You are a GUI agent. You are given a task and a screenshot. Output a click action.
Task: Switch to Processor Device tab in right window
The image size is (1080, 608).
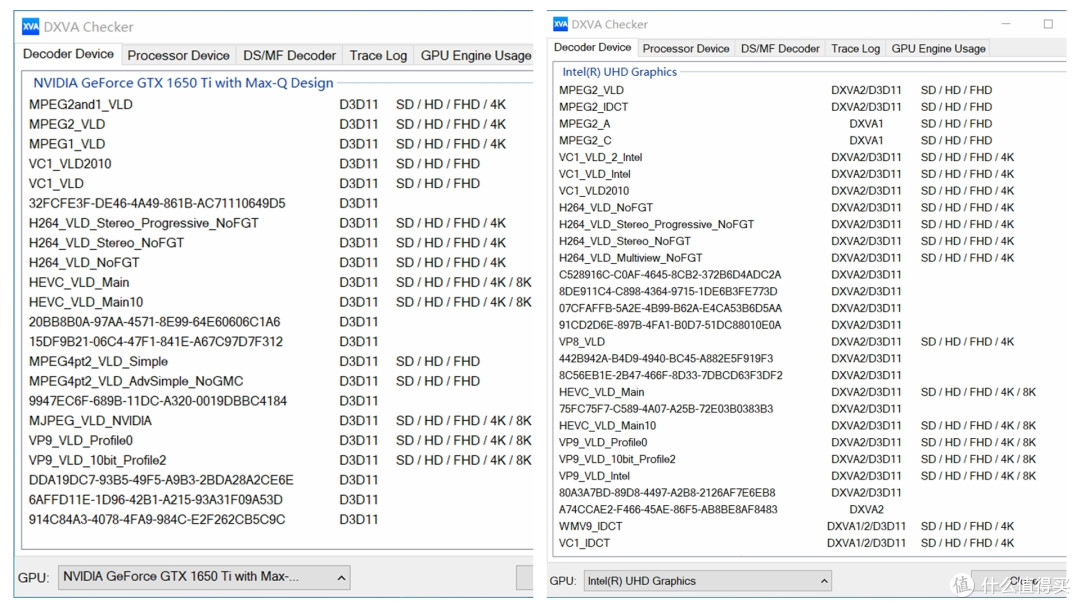pos(685,48)
